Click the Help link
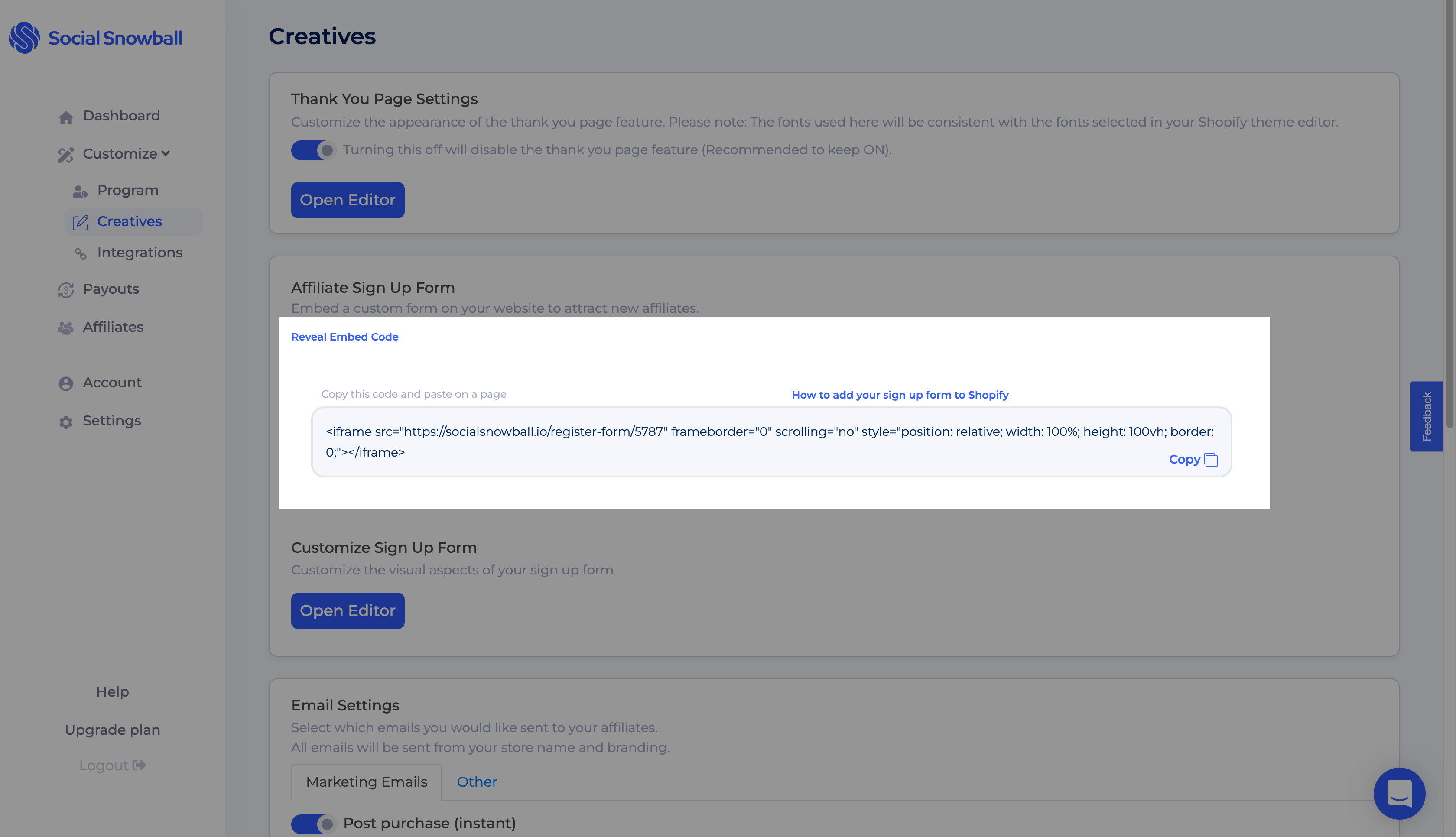 tap(113, 691)
